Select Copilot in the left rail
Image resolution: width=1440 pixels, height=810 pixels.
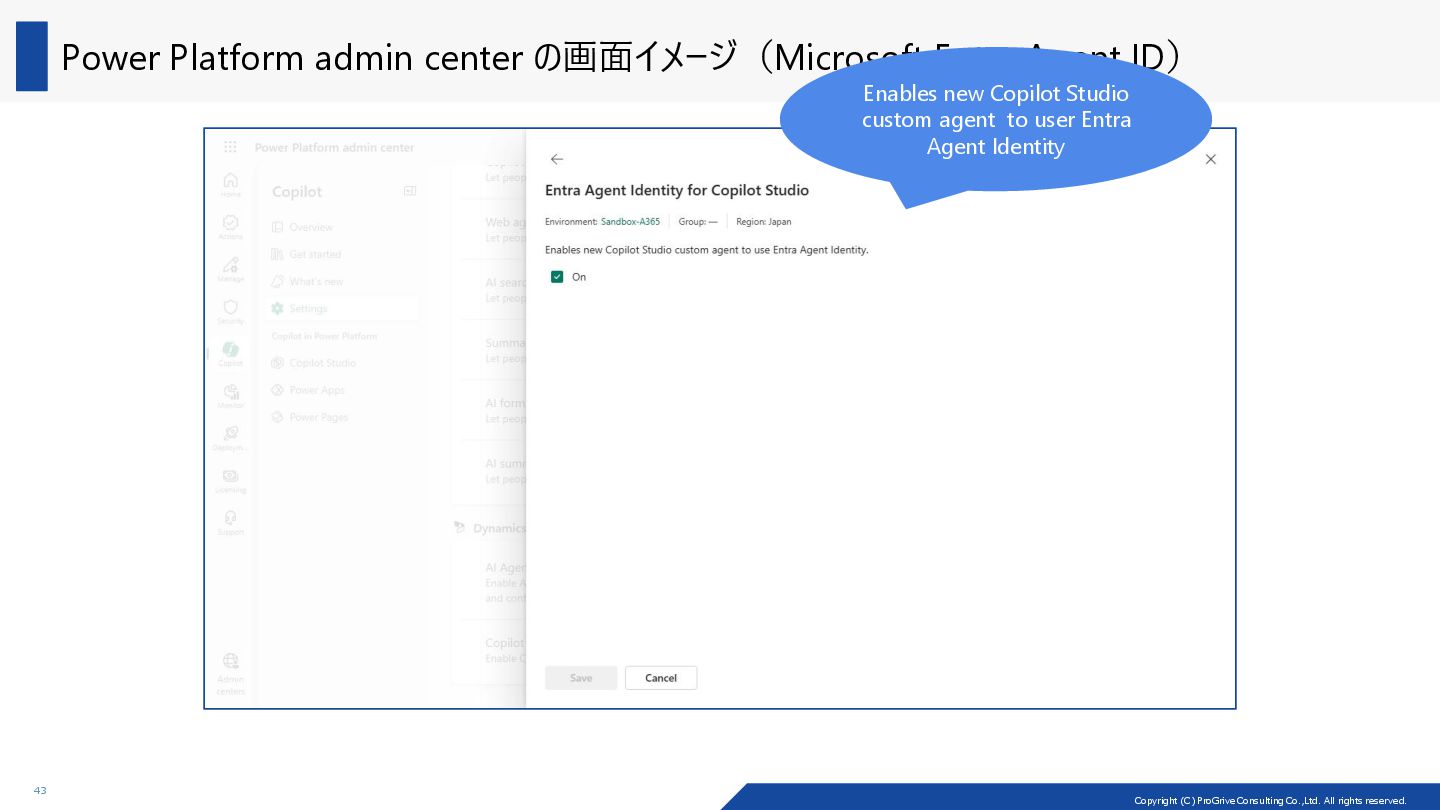click(x=230, y=353)
